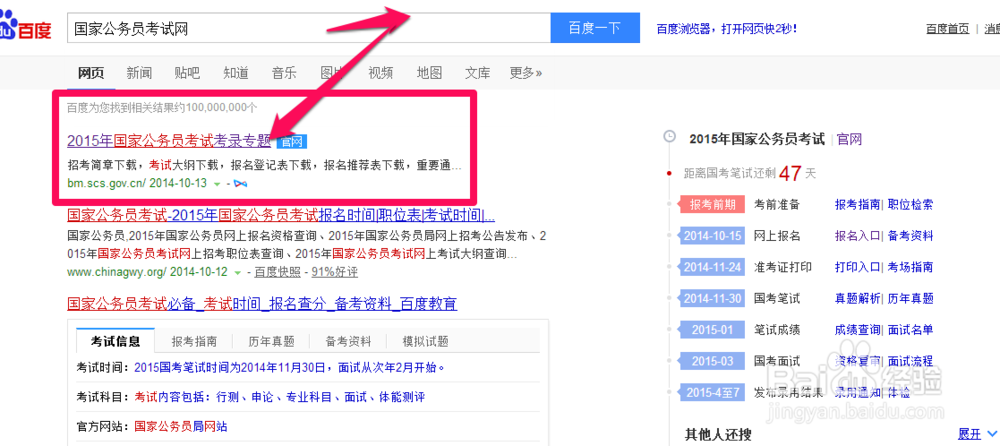
Task: Open the 文库 tab
Action: [x=478, y=73]
